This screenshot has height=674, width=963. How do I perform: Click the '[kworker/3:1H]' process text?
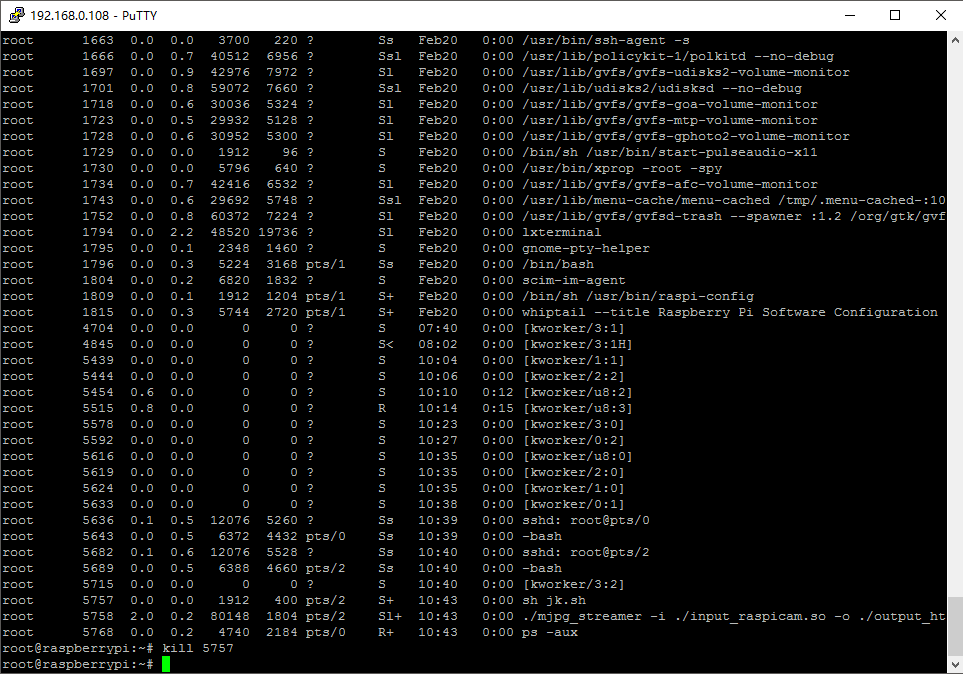(578, 344)
